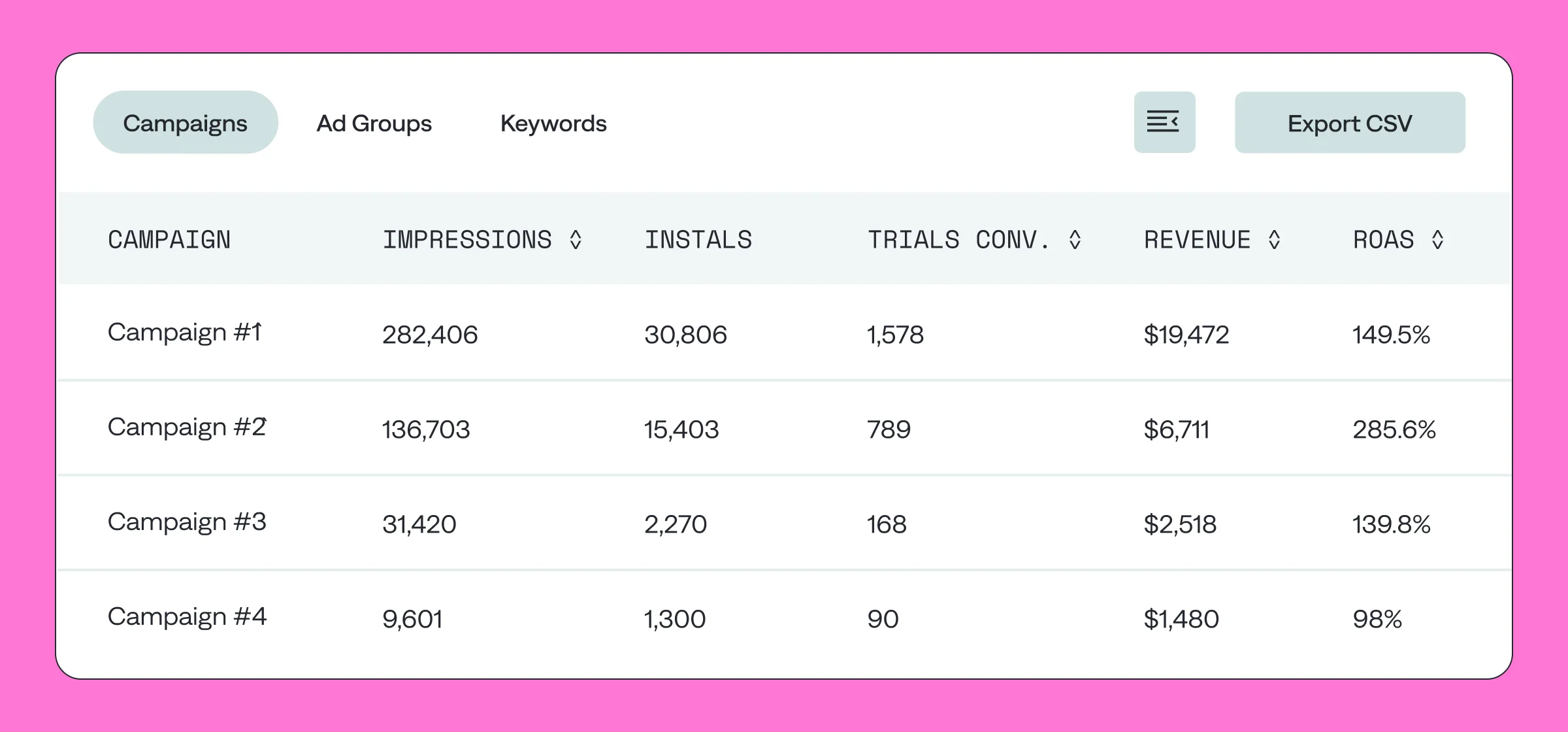Expand sorting options on REVENUE header
This screenshot has height=732, width=1568.
[1275, 240]
